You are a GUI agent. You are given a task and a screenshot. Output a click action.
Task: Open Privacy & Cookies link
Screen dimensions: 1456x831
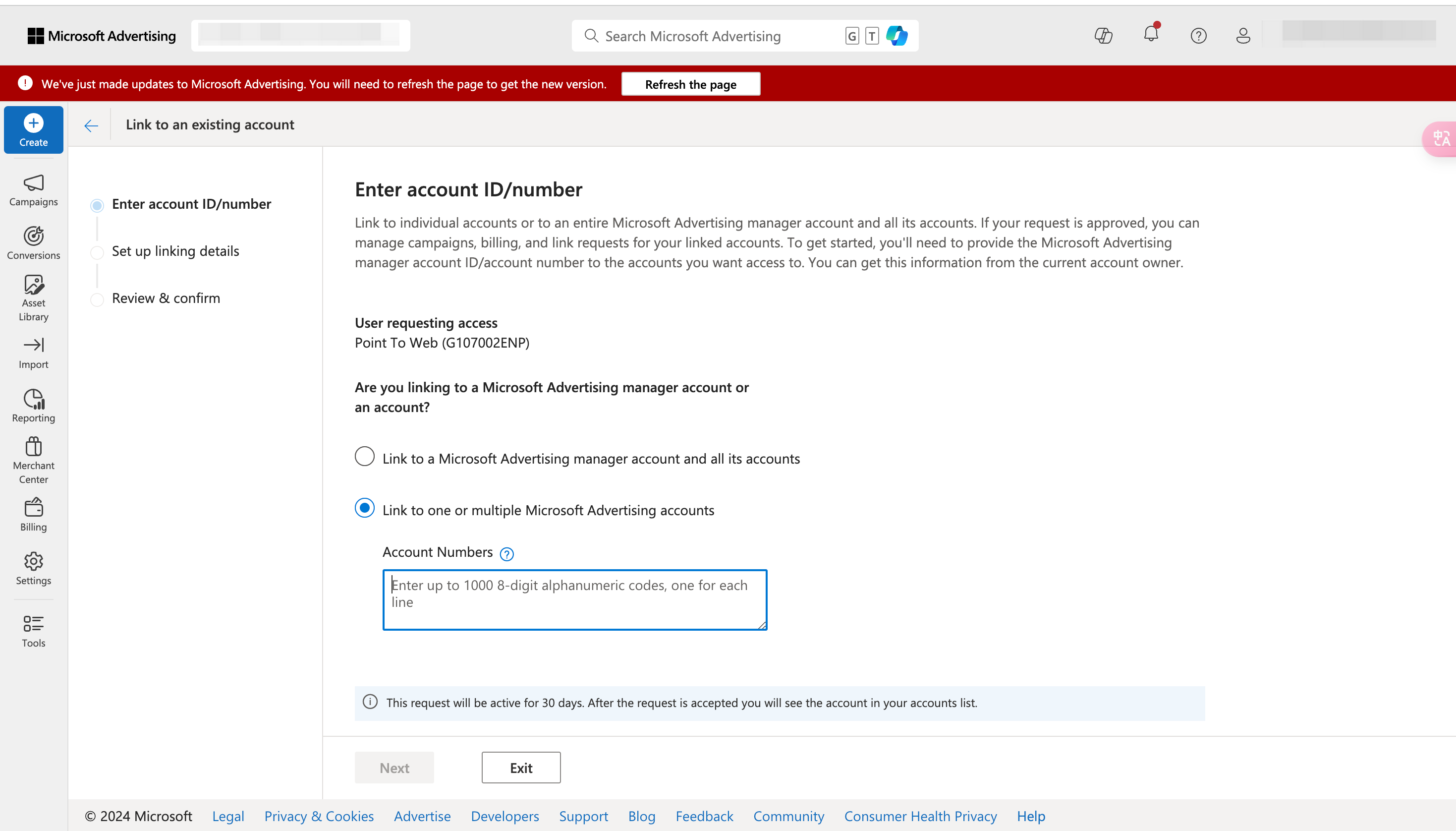319,816
